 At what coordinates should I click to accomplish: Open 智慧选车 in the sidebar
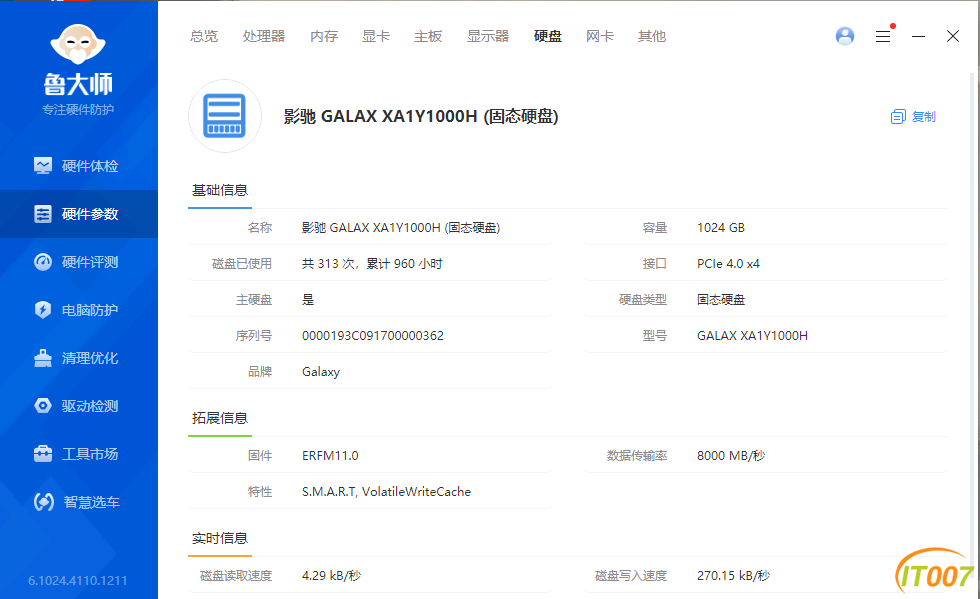point(79,502)
